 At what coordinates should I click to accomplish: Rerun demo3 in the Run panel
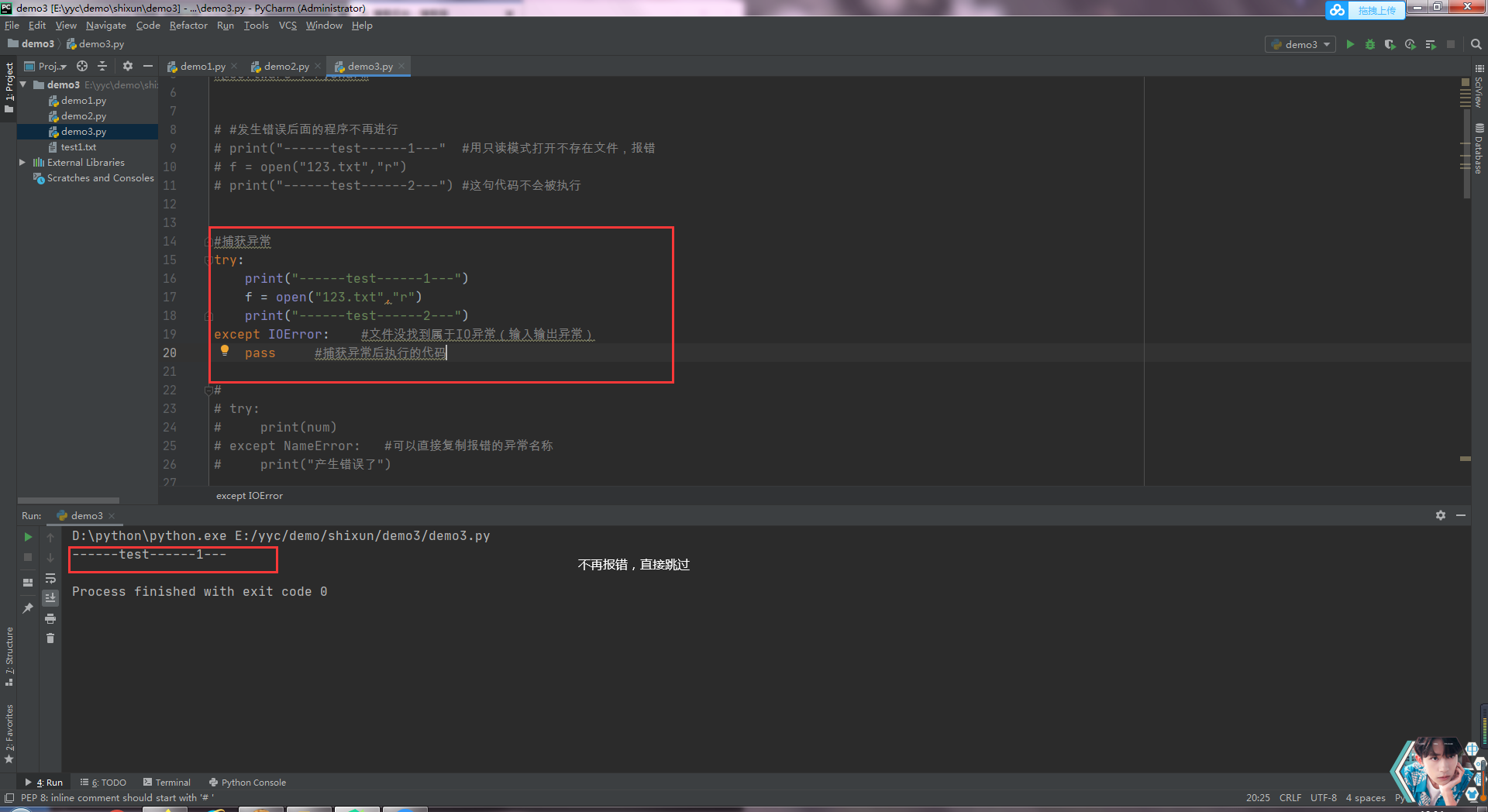click(x=28, y=537)
